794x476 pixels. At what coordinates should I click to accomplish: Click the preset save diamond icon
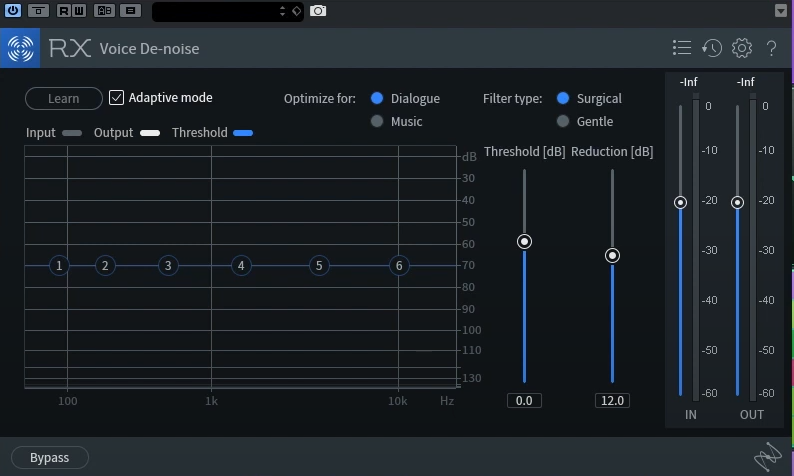click(x=297, y=11)
